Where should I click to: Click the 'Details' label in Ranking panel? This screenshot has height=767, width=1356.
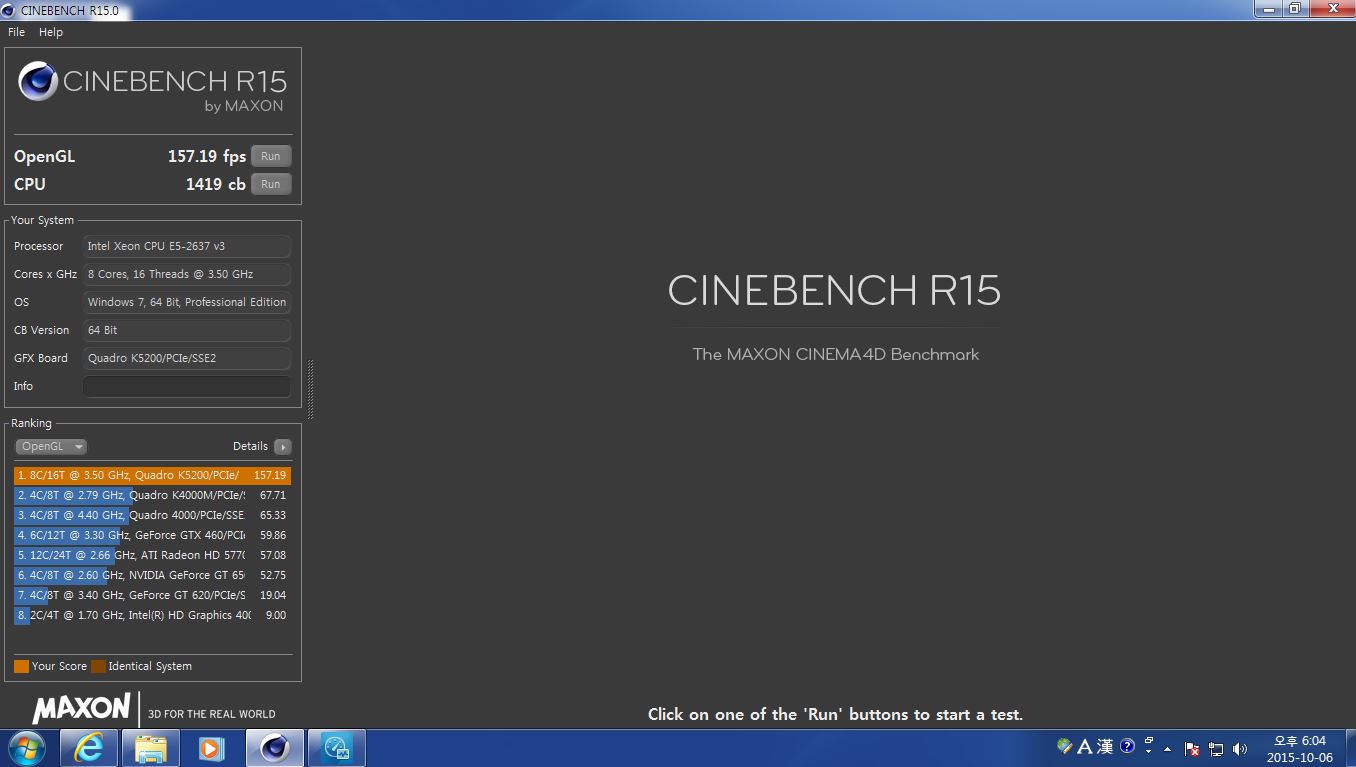pos(250,446)
